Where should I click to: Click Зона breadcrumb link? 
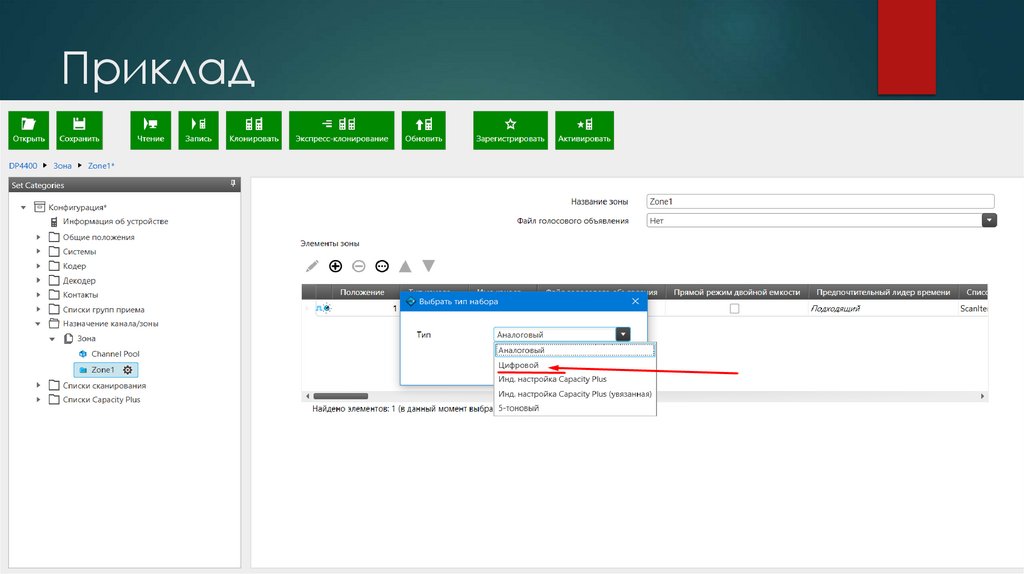[x=62, y=166]
